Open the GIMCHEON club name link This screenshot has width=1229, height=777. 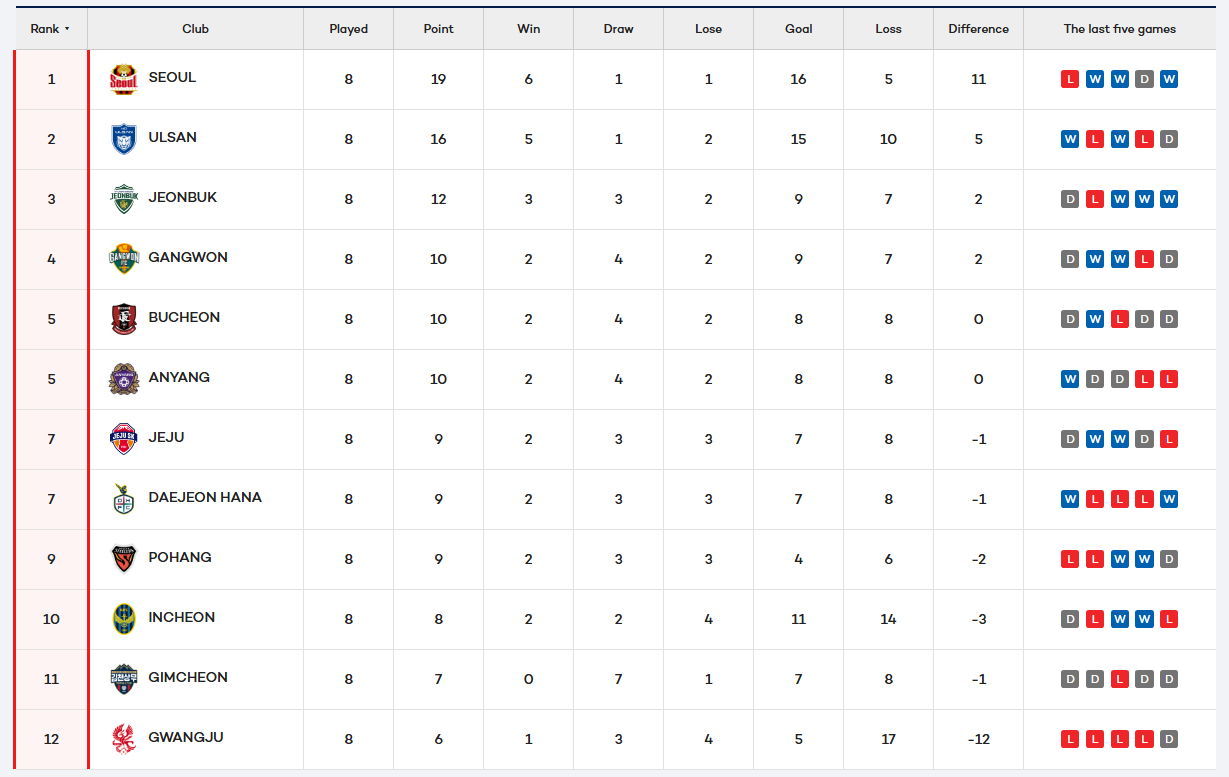(x=188, y=677)
